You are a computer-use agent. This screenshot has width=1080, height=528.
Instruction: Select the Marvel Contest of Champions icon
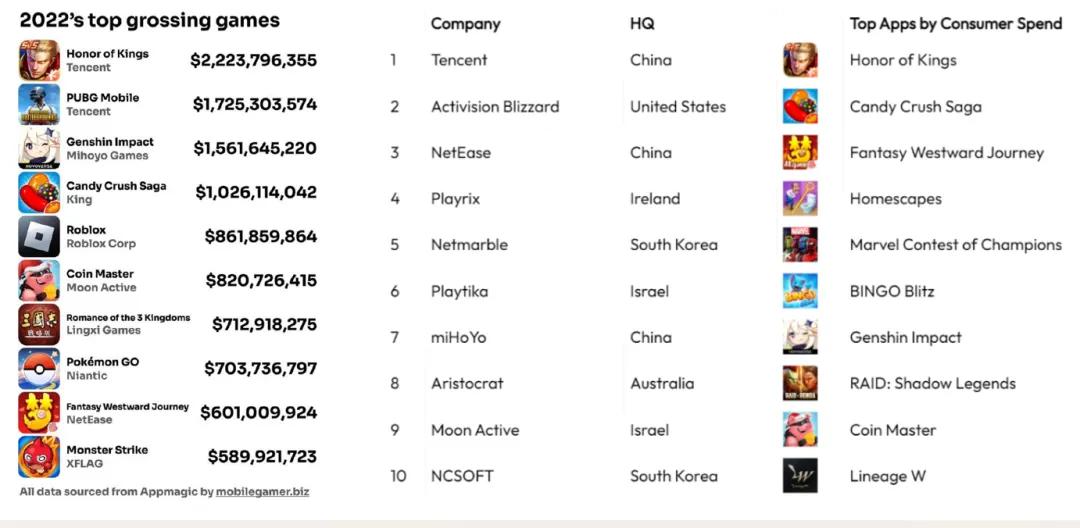800,245
